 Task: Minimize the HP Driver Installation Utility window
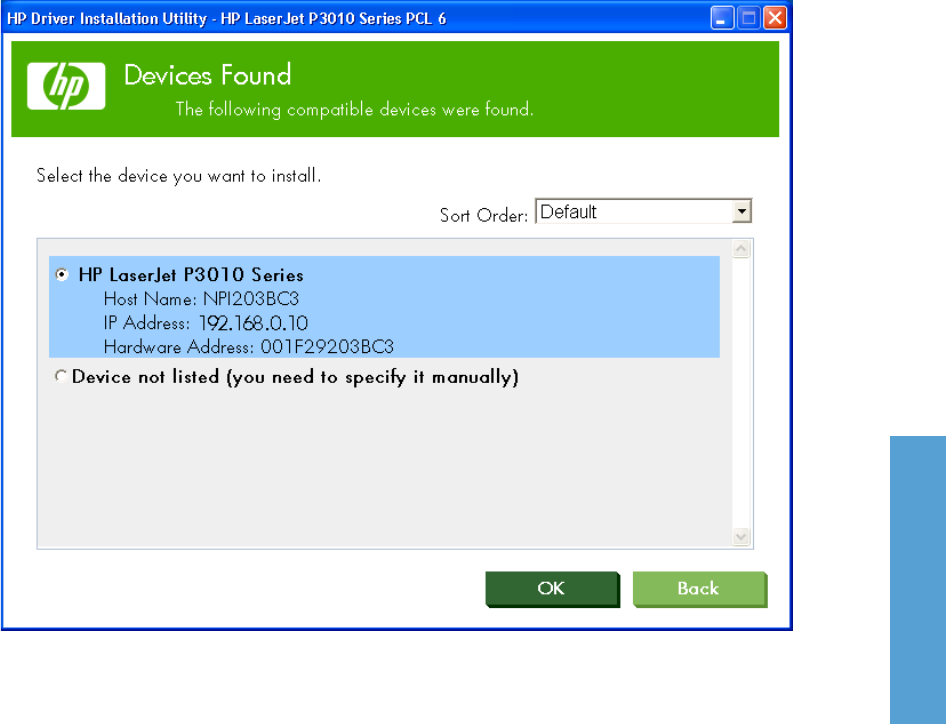[722, 18]
